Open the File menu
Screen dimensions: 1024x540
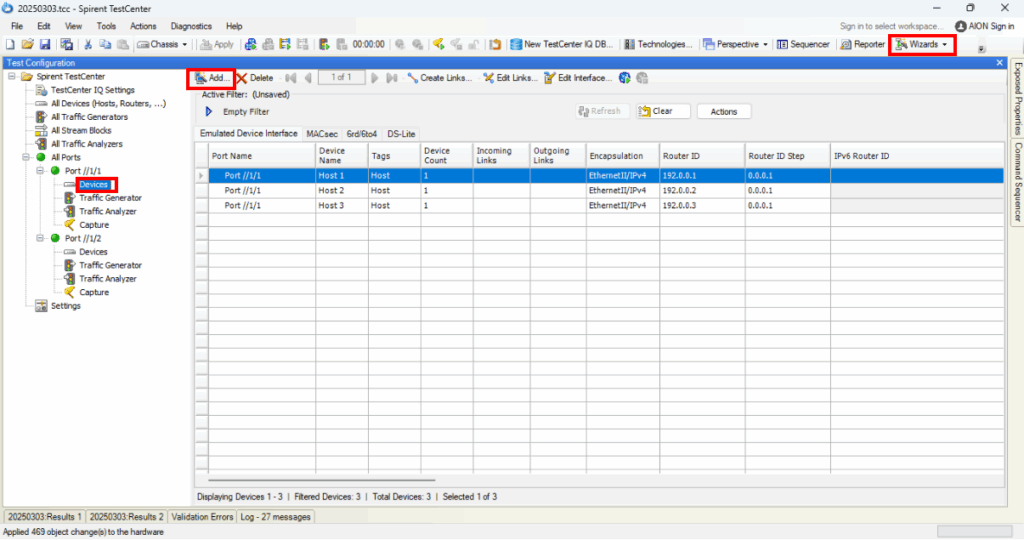[x=17, y=26]
